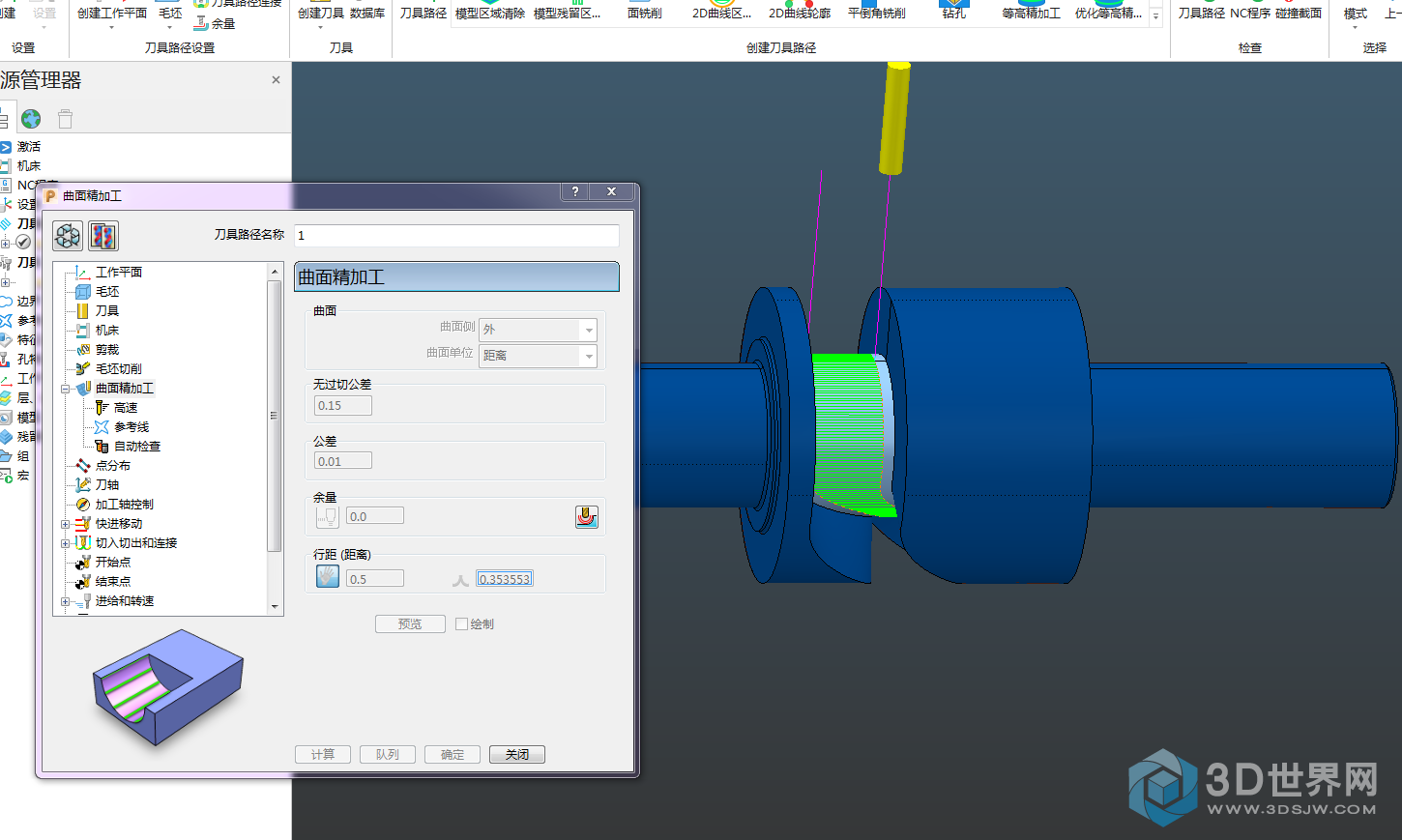Viewport: 1402px width, 840px height.
Task: Open the 创建刀具 ribbon dropdown
Action: coord(321,27)
